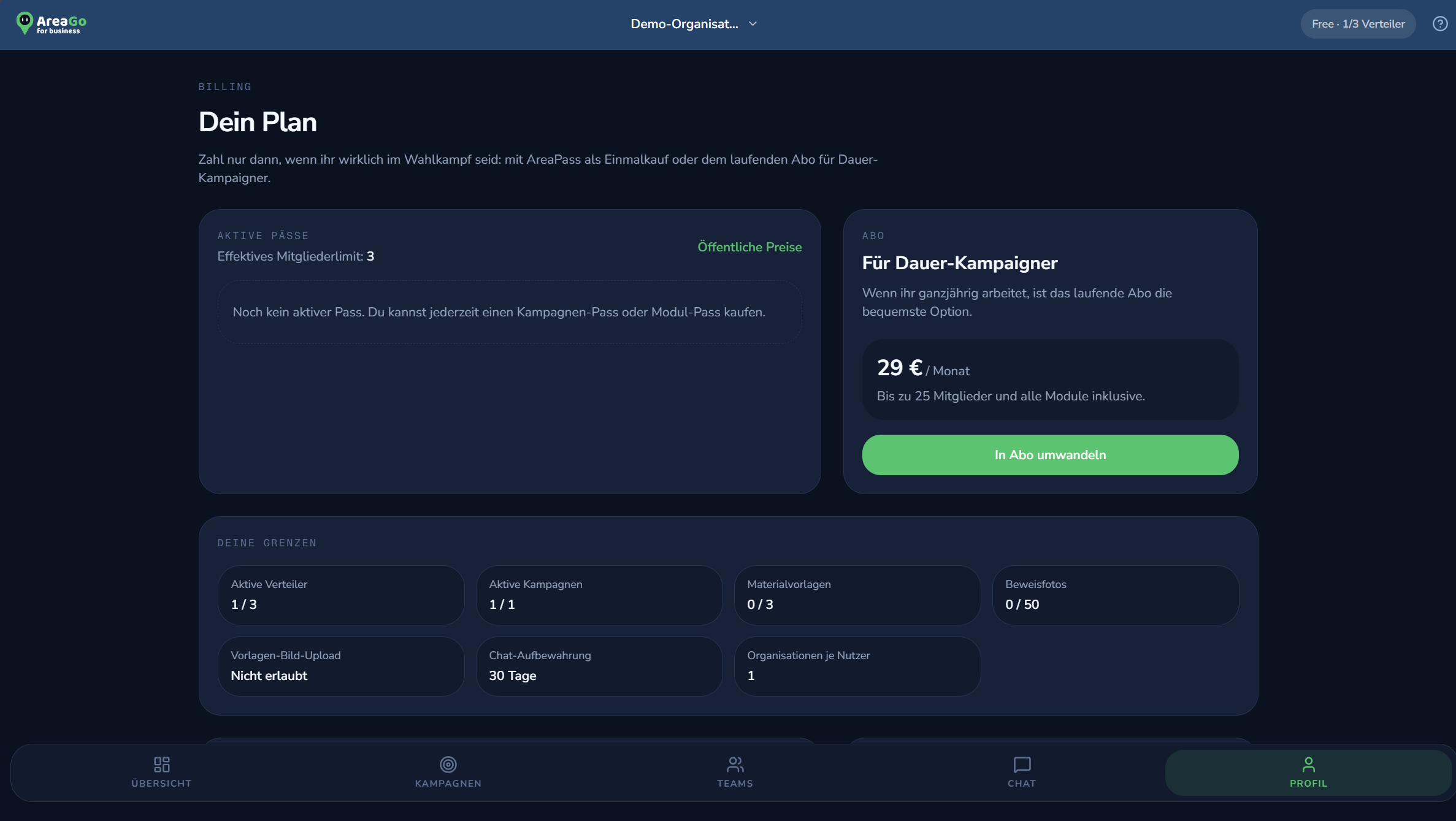Select the Profil tab label

1308,784
